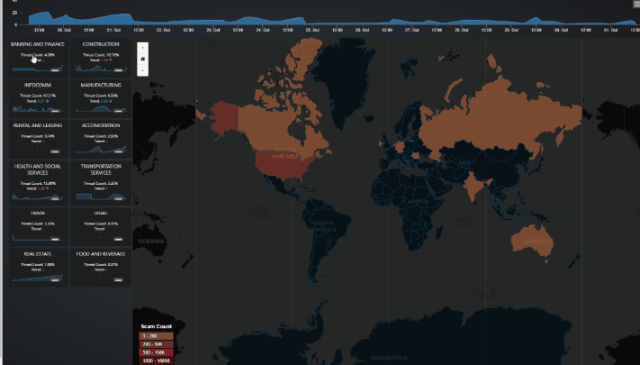Click the trend arrow on Infocomm card

(x=47, y=101)
